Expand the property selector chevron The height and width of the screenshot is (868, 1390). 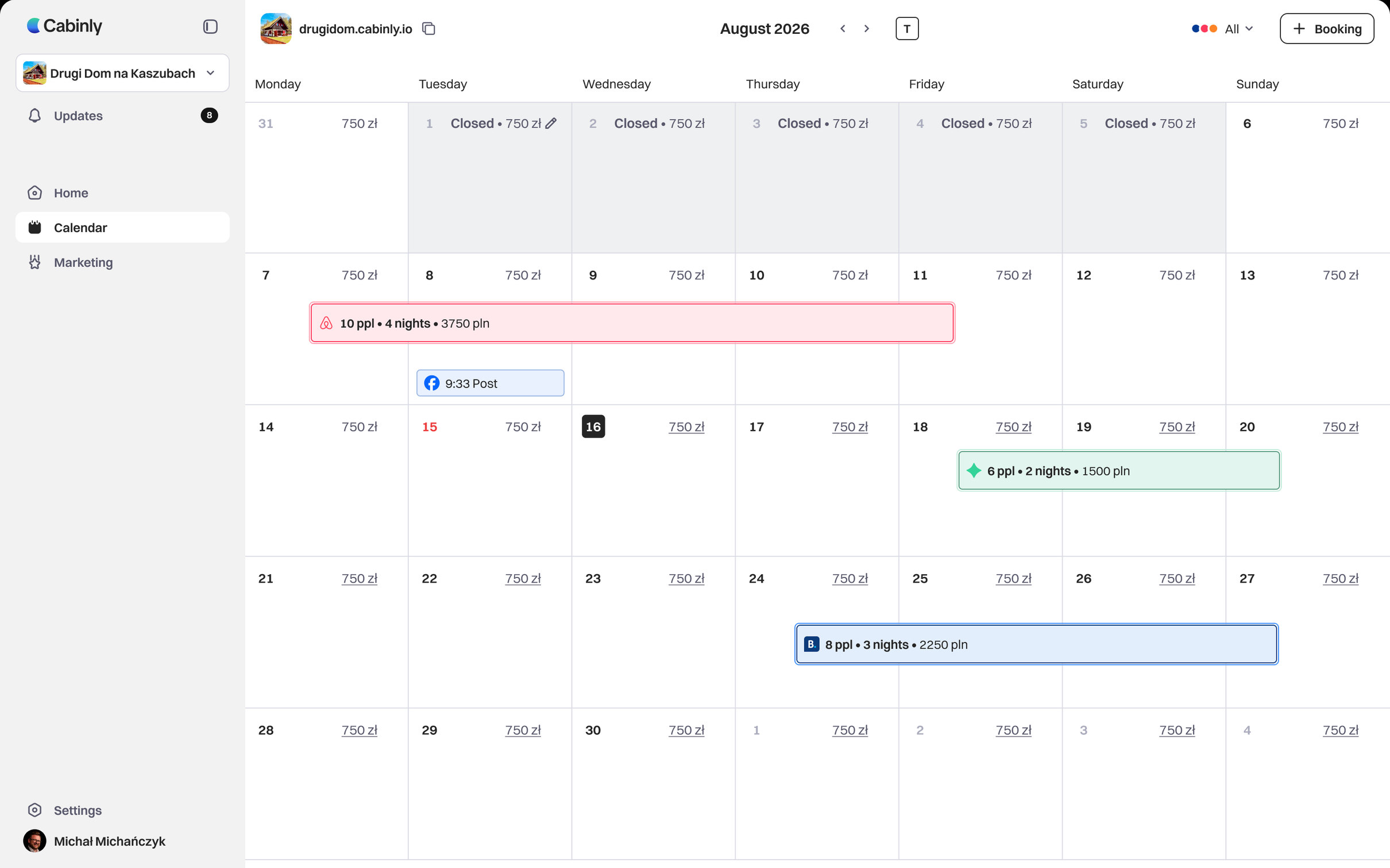pyautogui.click(x=211, y=73)
